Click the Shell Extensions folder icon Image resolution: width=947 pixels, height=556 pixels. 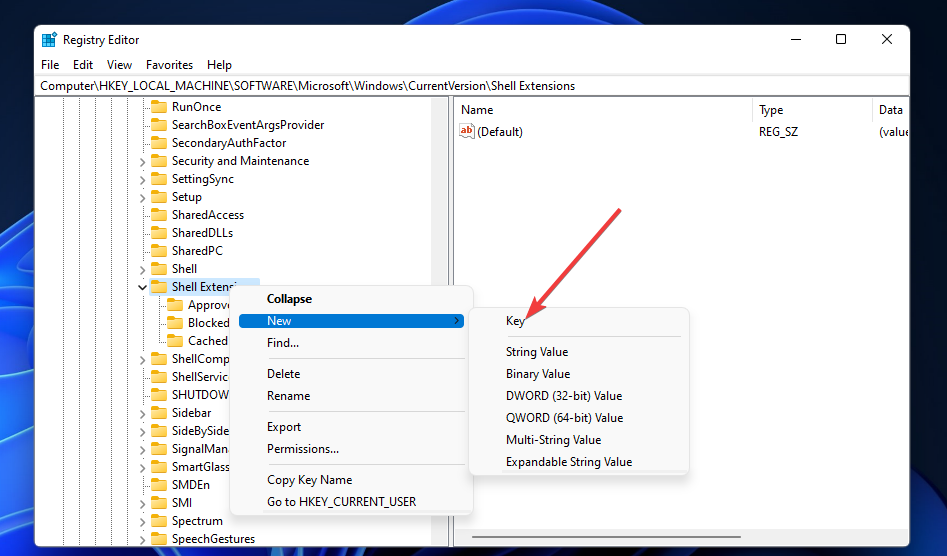click(x=159, y=287)
